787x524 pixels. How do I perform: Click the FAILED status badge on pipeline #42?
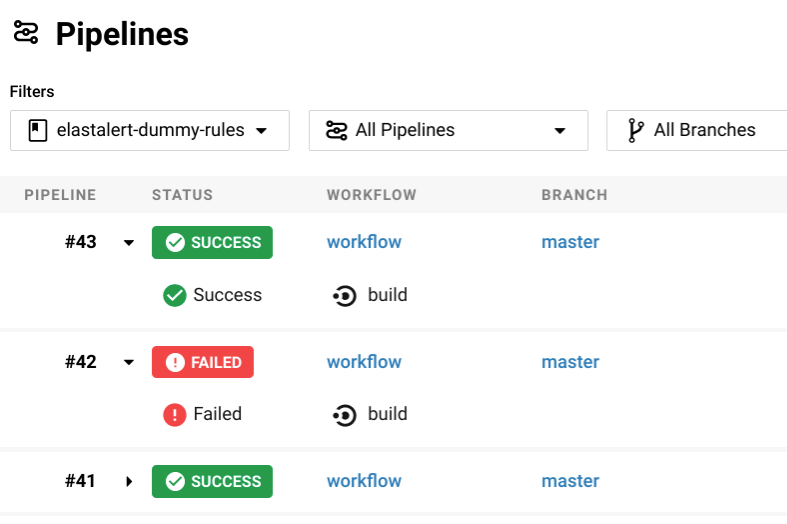[203, 362]
